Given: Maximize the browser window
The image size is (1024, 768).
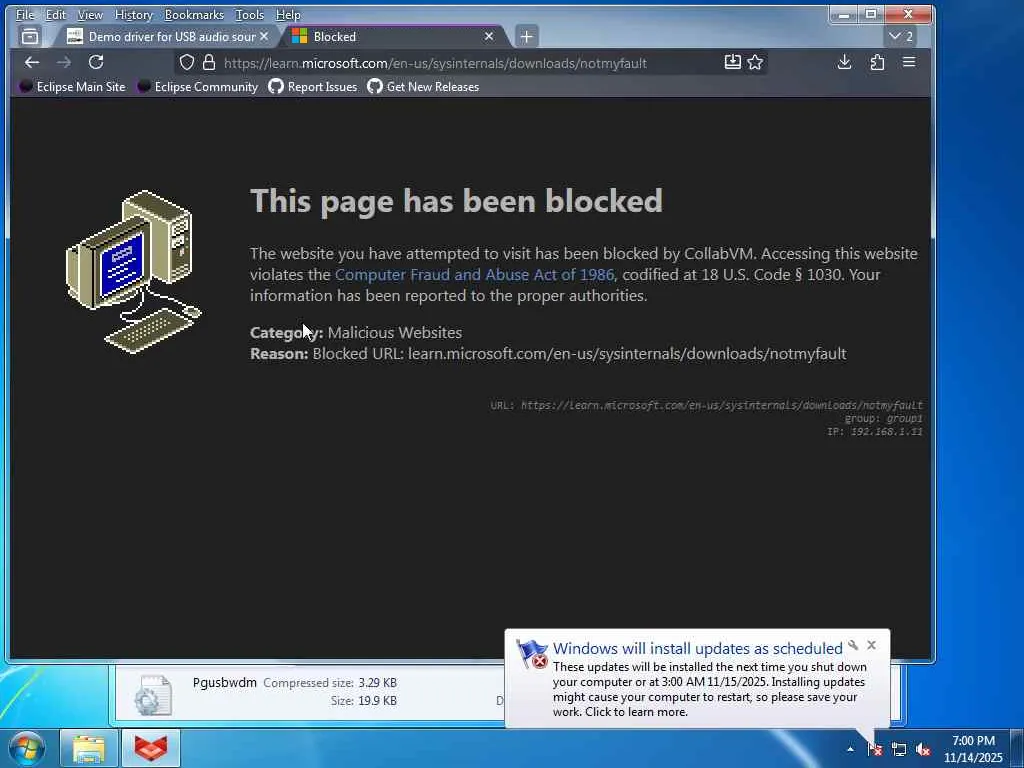Looking at the screenshot, I should [x=871, y=14].
